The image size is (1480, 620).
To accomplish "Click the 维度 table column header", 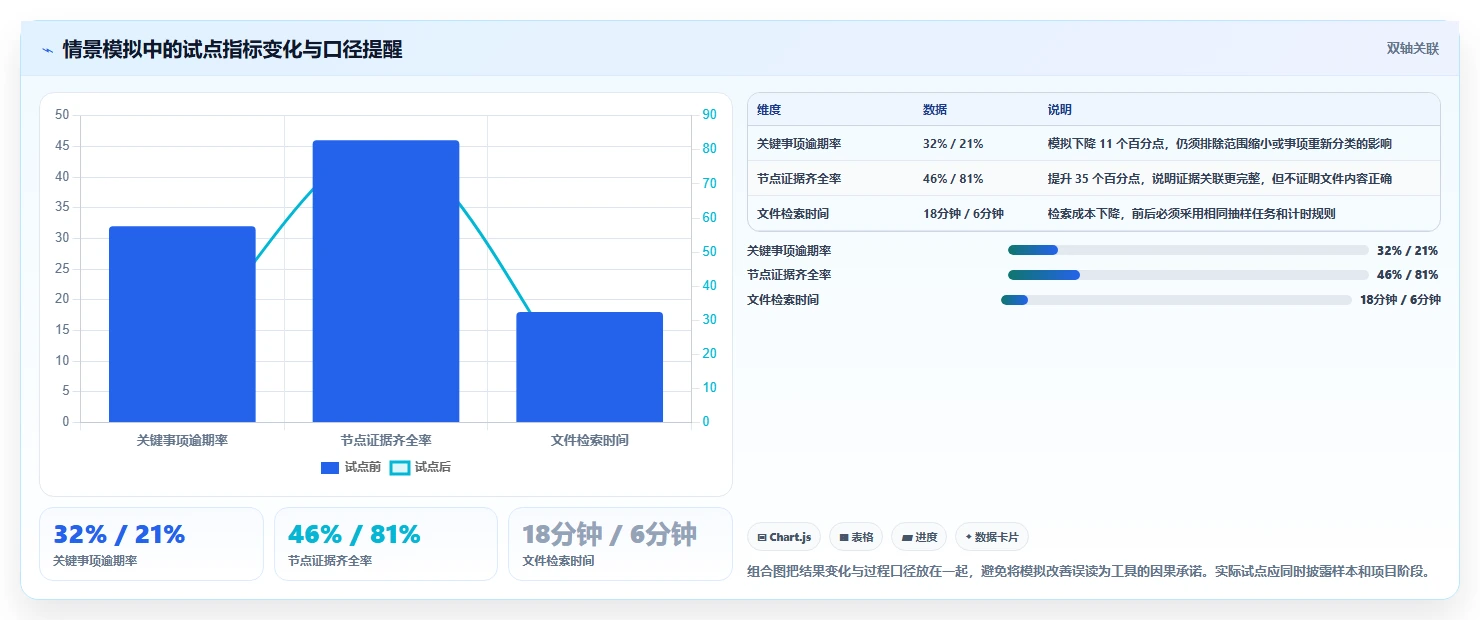I will (x=769, y=110).
